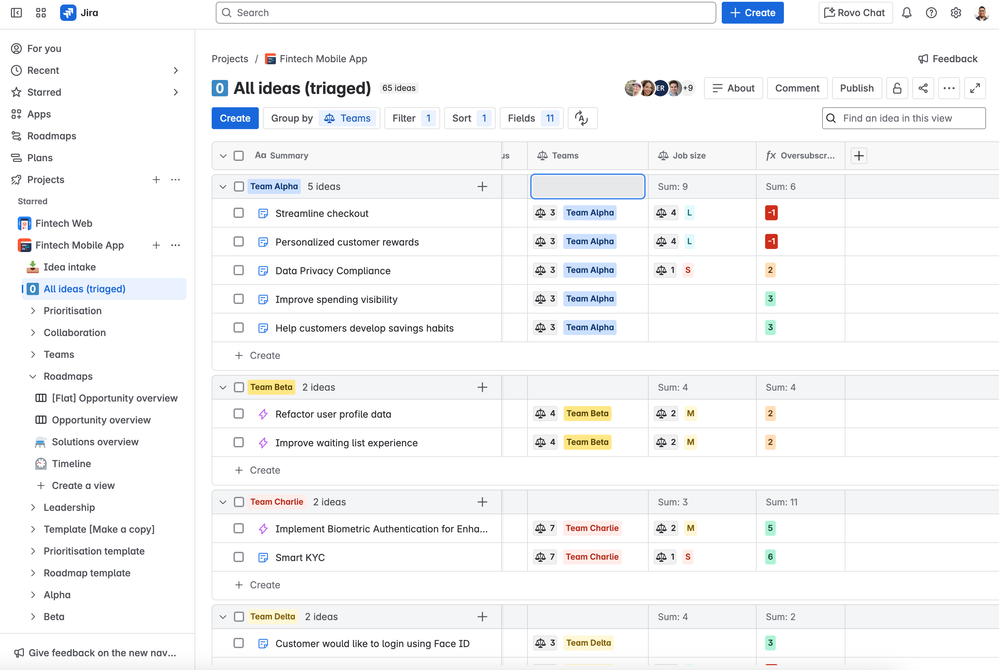
Task: Enter fullscreen with the expand arrows icon
Action: click(x=975, y=88)
